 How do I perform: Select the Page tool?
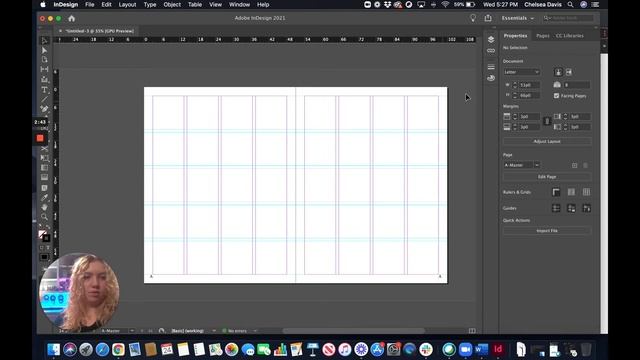click(x=44, y=60)
